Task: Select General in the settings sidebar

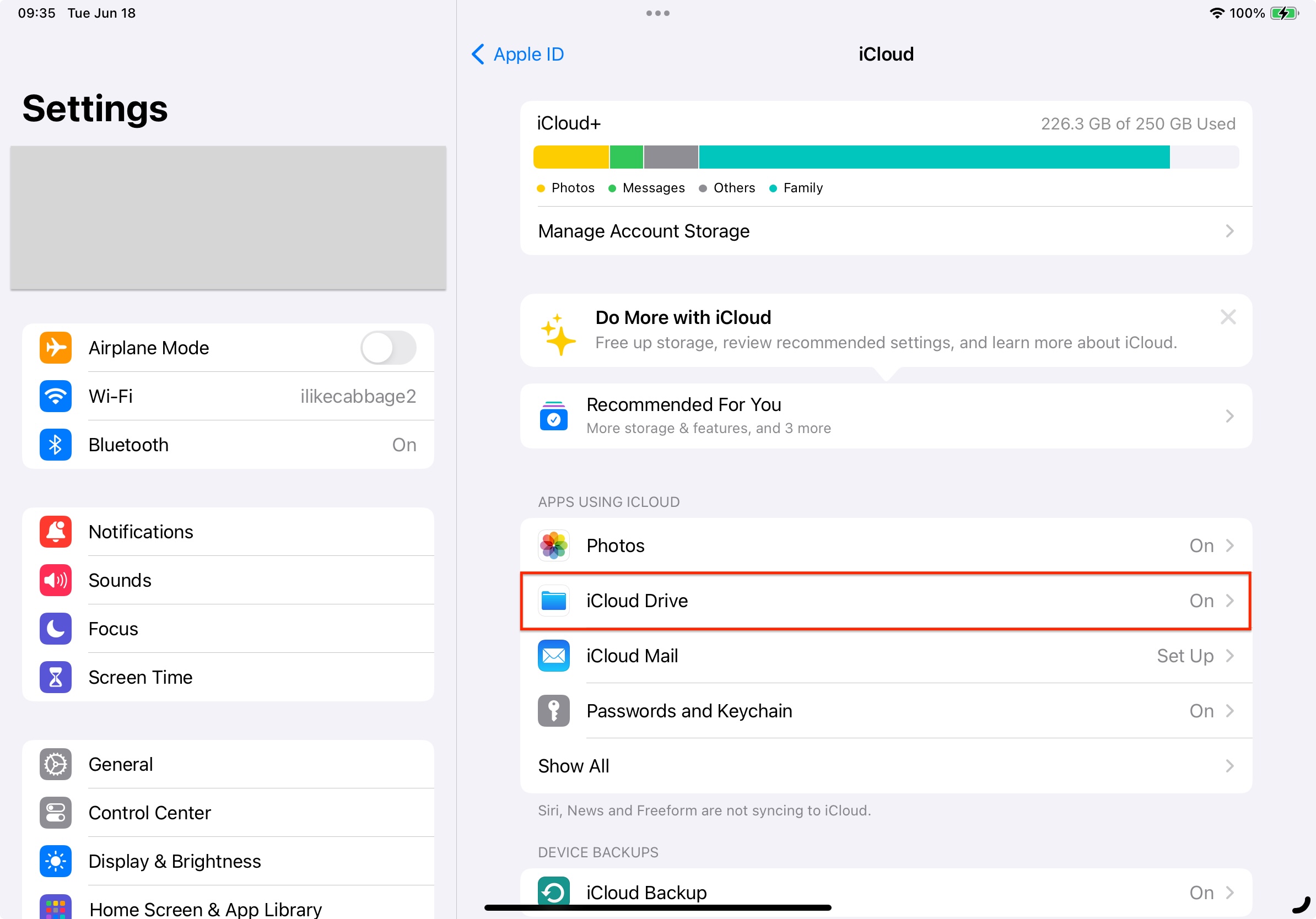Action: click(x=120, y=764)
